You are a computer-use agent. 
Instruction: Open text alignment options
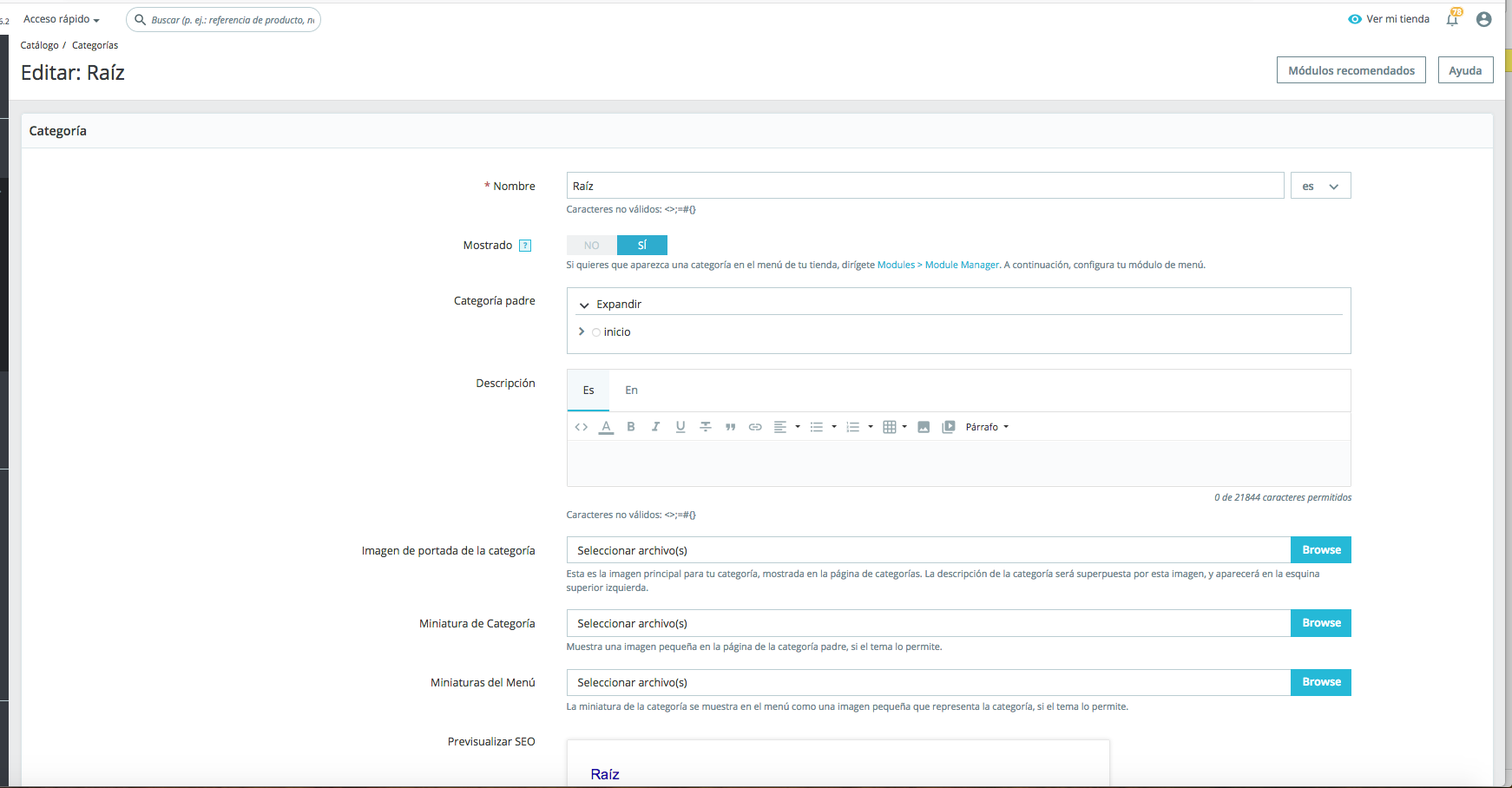tap(786, 427)
